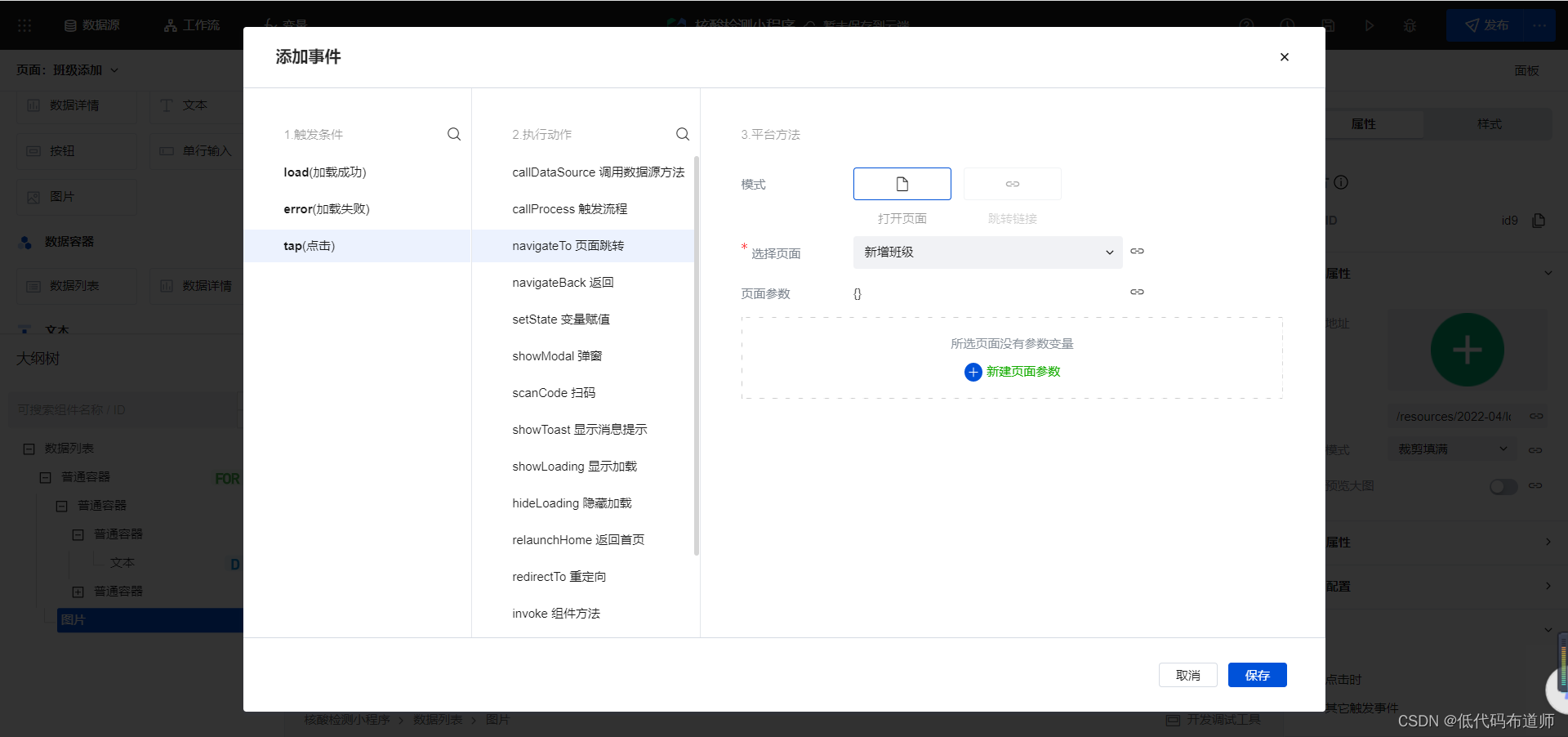Close the 添加事件 dialog
1568x737 pixels.
(1285, 57)
